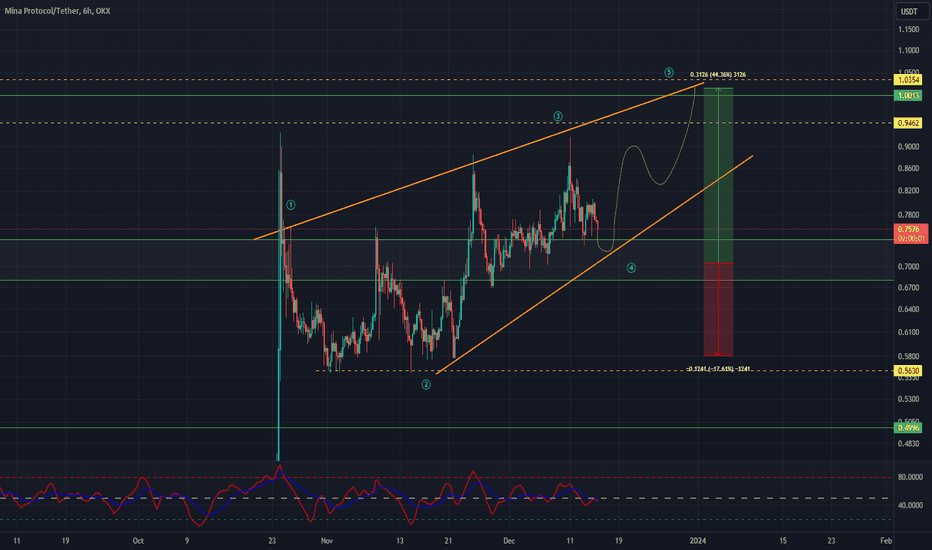Click the 0.5630 yellow price label
Viewport: 932px width, 550px height.
coord(909,370)
